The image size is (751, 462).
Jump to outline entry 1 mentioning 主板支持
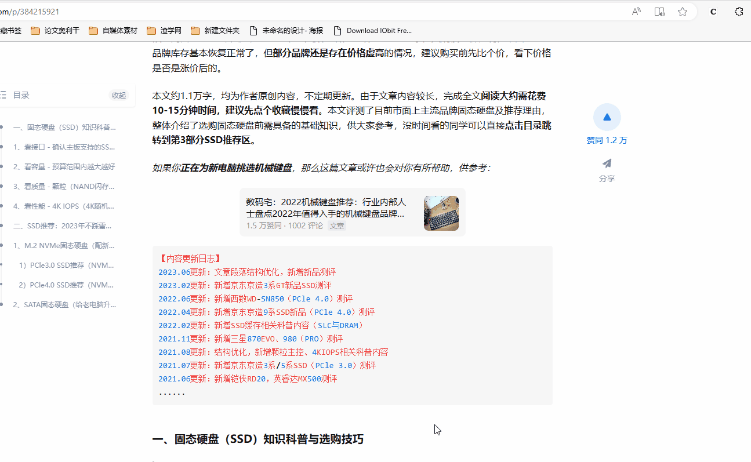[x=64, y=147]
